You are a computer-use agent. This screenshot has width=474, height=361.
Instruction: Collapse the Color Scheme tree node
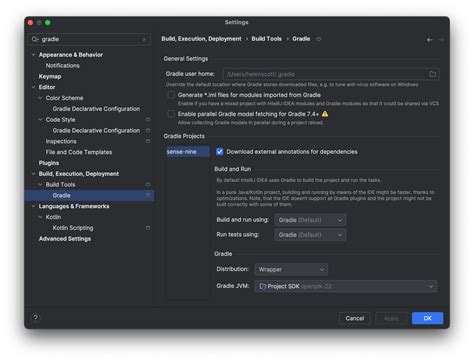coord(40,98)
